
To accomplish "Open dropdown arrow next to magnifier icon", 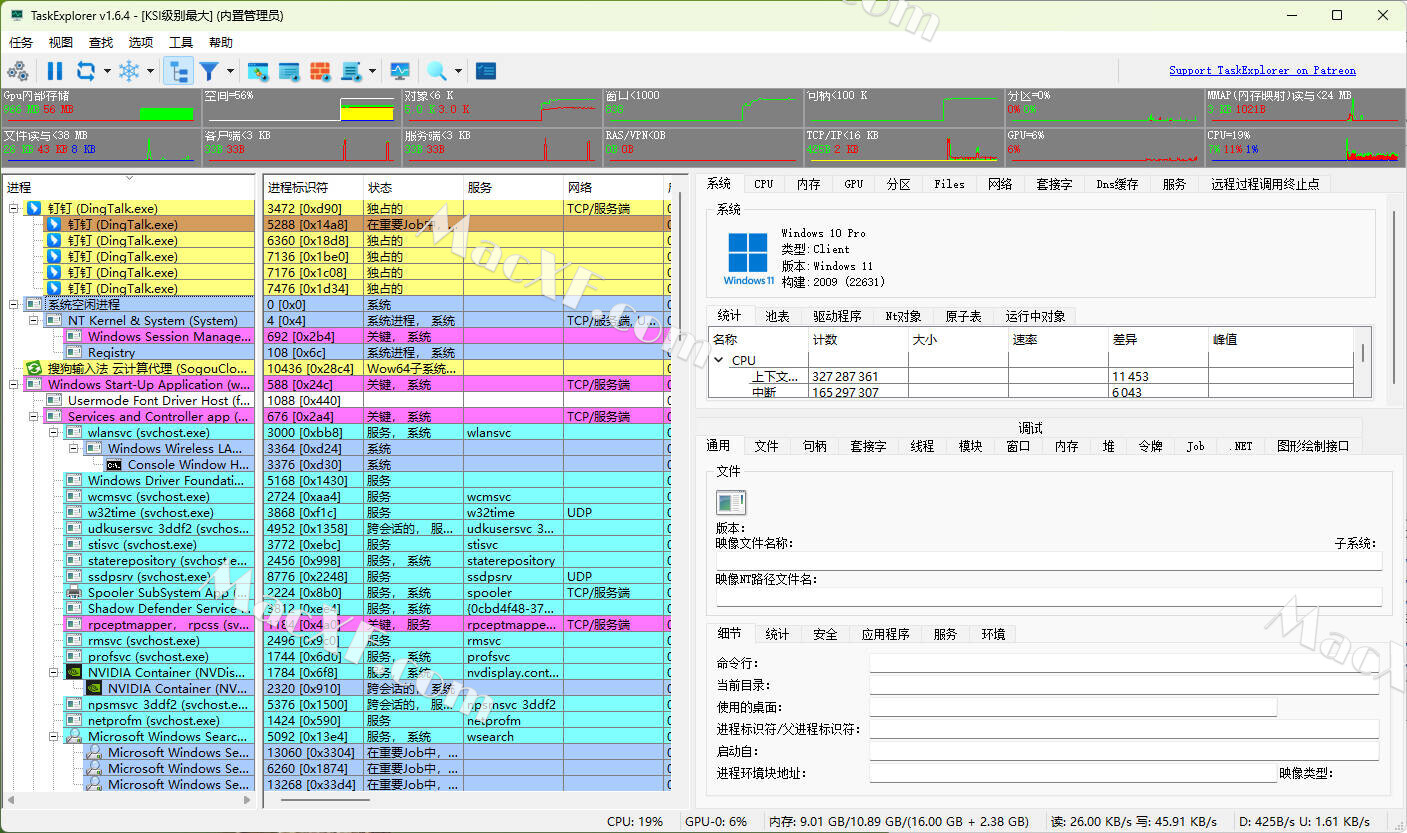I will 458,71.
